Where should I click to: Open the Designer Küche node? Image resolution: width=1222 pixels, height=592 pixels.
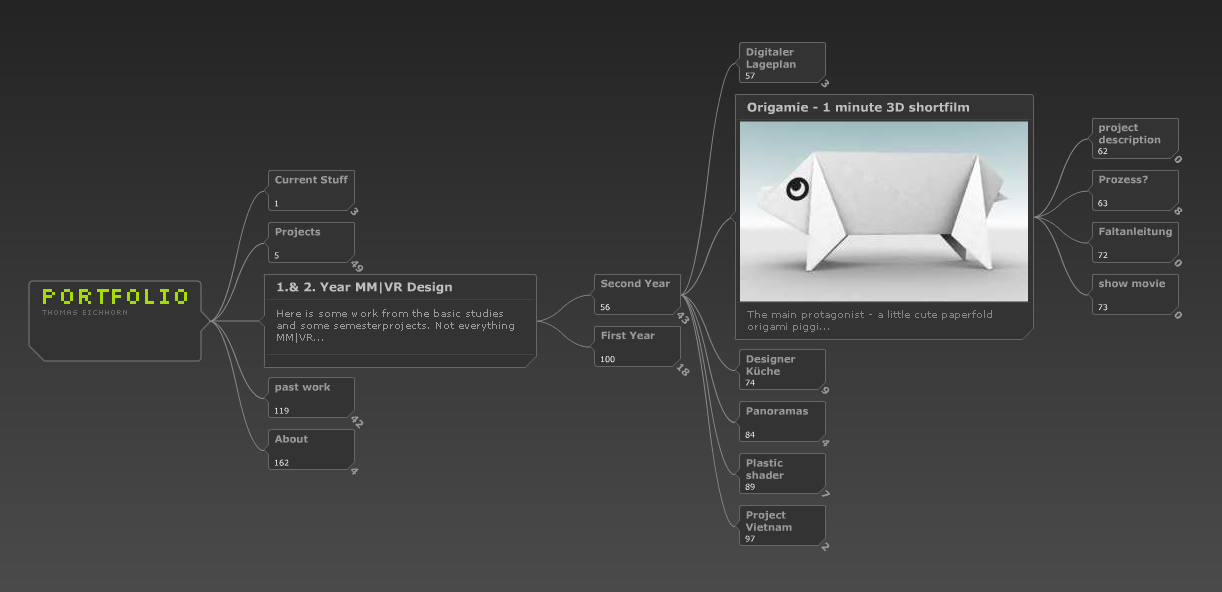click(782, 370)
